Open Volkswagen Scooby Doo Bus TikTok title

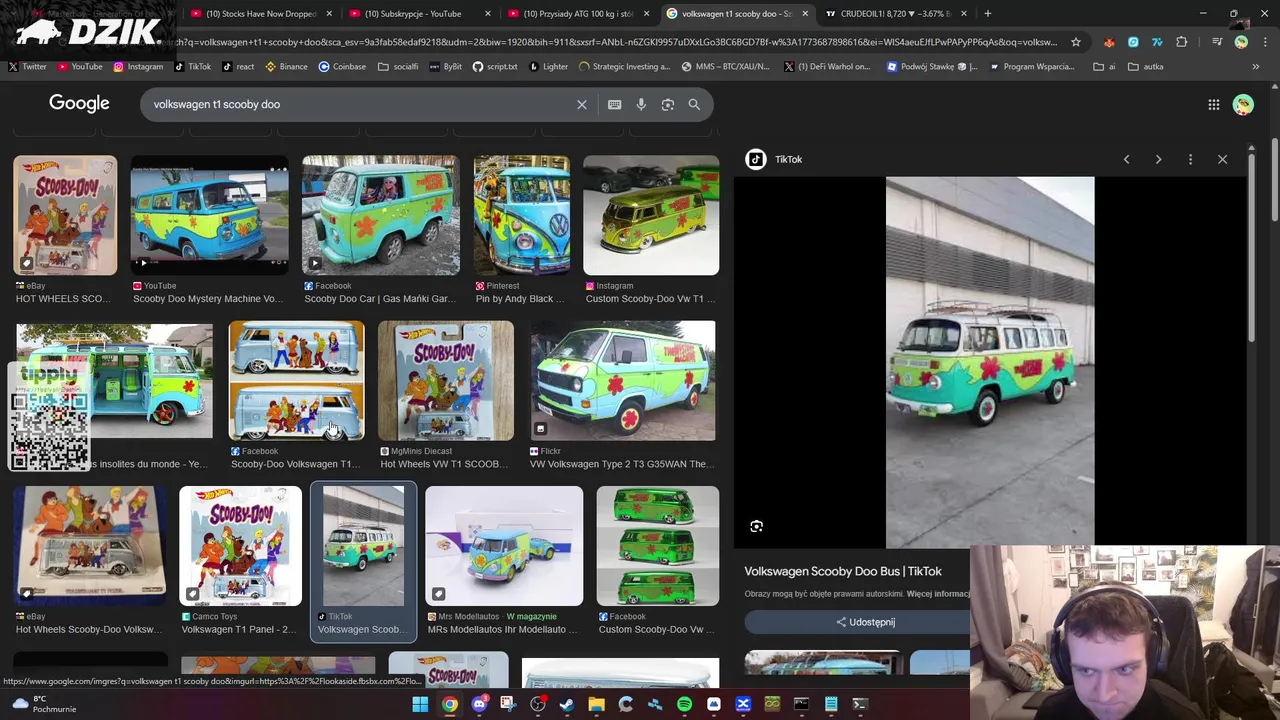(843, 571)
